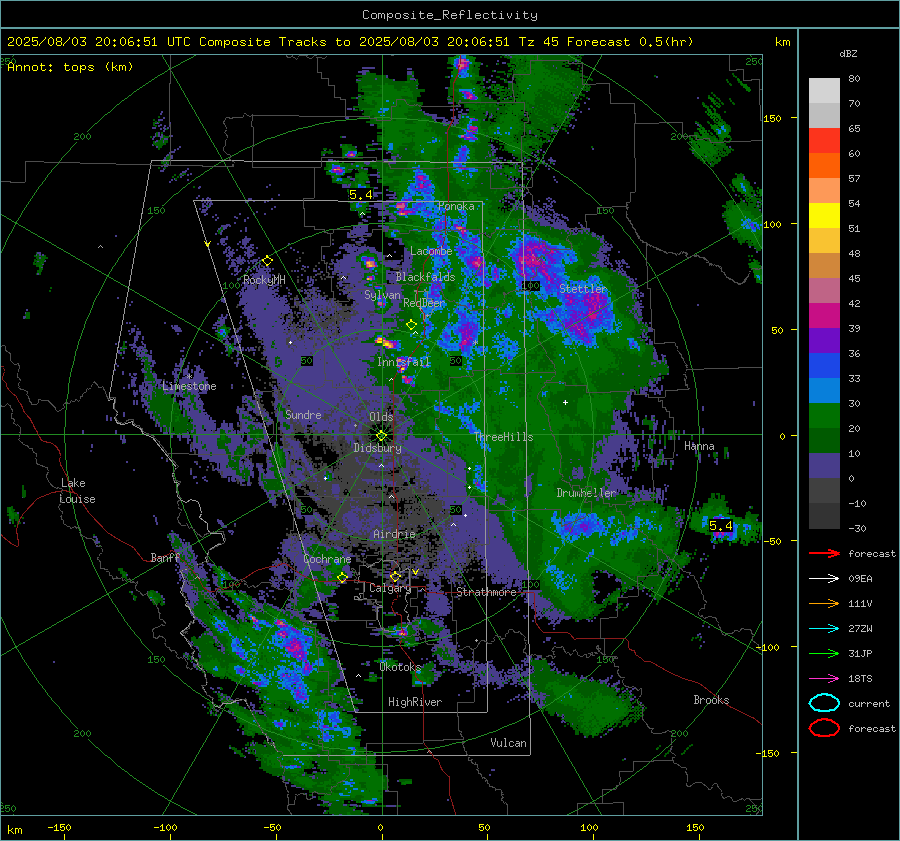Click the Ponoka town label
Viewport: 900px width, 841px height.
tap(456, 206)
